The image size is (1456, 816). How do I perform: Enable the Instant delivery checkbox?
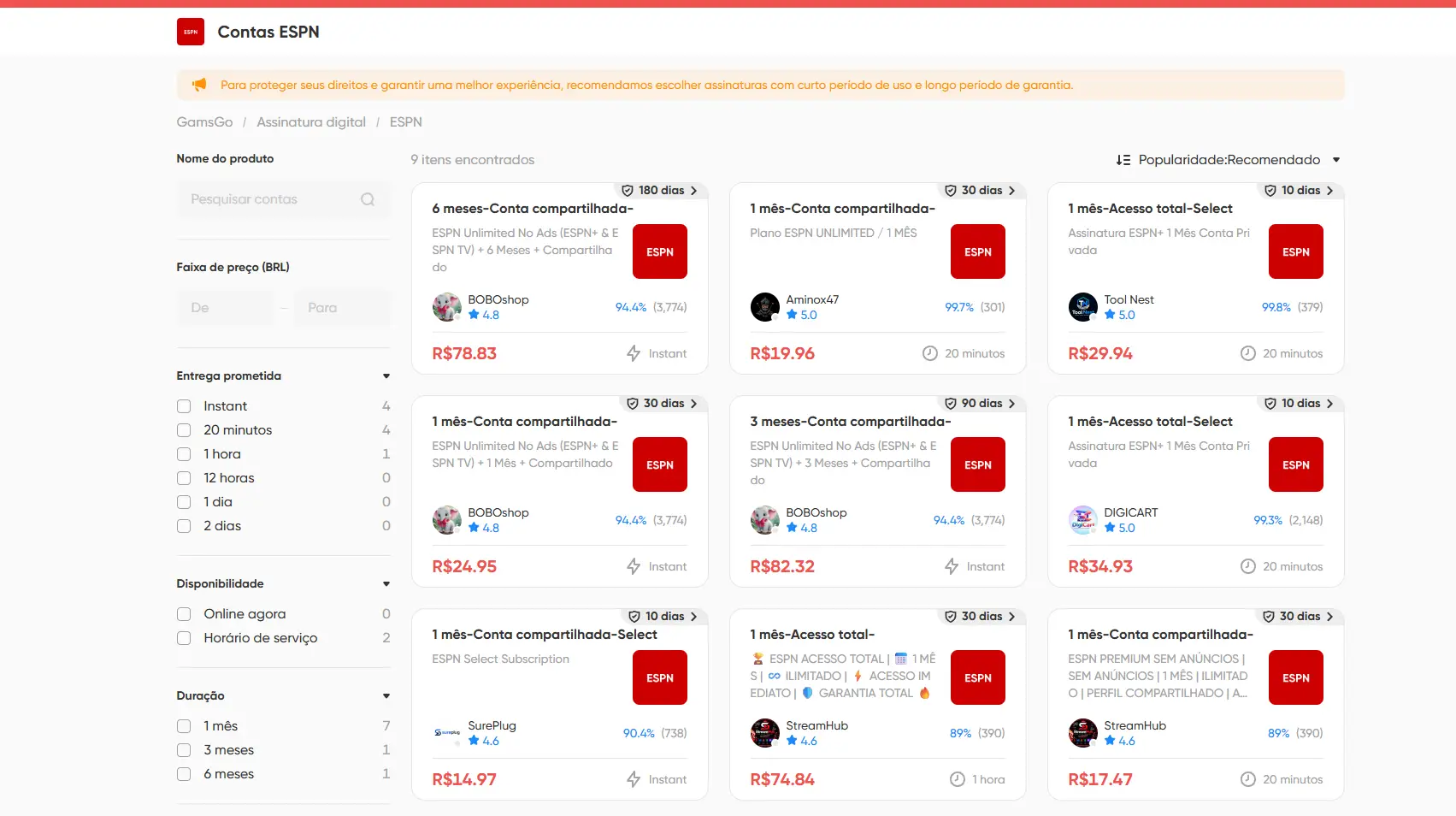[184, 406]
